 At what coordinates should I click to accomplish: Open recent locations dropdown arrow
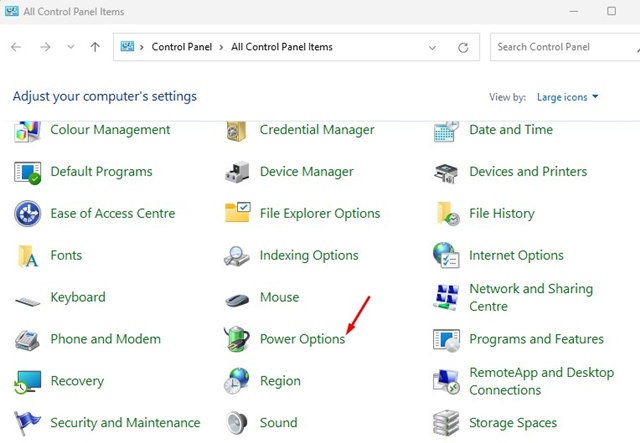coord(71,47)
